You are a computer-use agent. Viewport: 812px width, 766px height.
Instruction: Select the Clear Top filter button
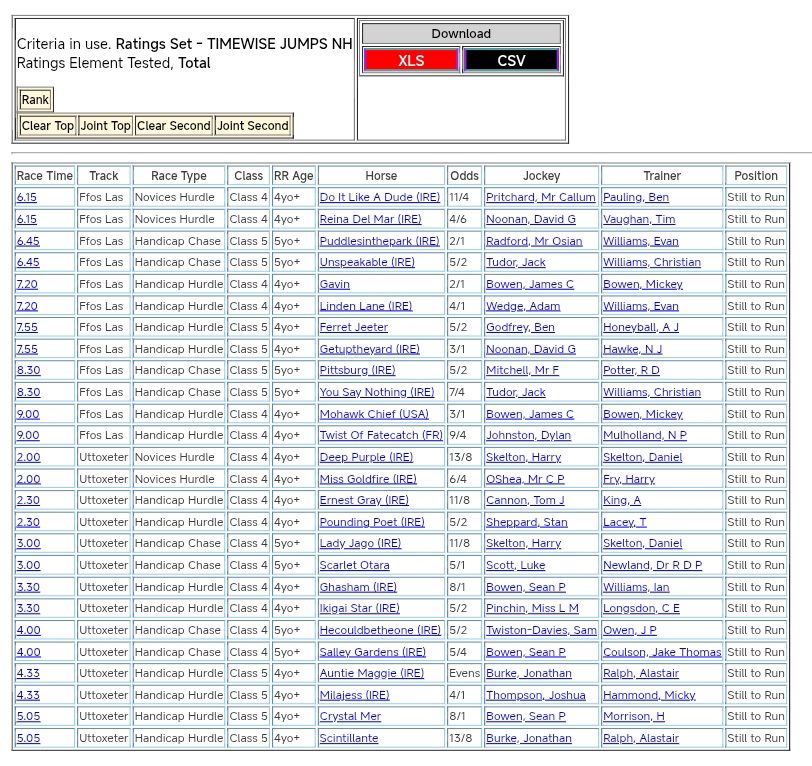point(47,126)
